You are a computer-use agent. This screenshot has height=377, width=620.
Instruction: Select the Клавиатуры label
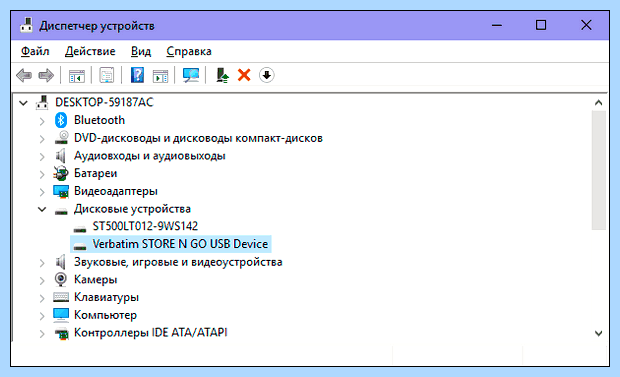[x=106, y=297]
